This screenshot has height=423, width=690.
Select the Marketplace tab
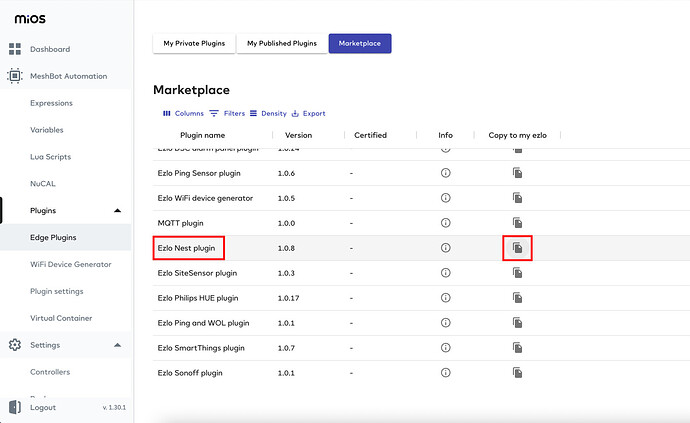pyautogui.click(x=360, y=43)
